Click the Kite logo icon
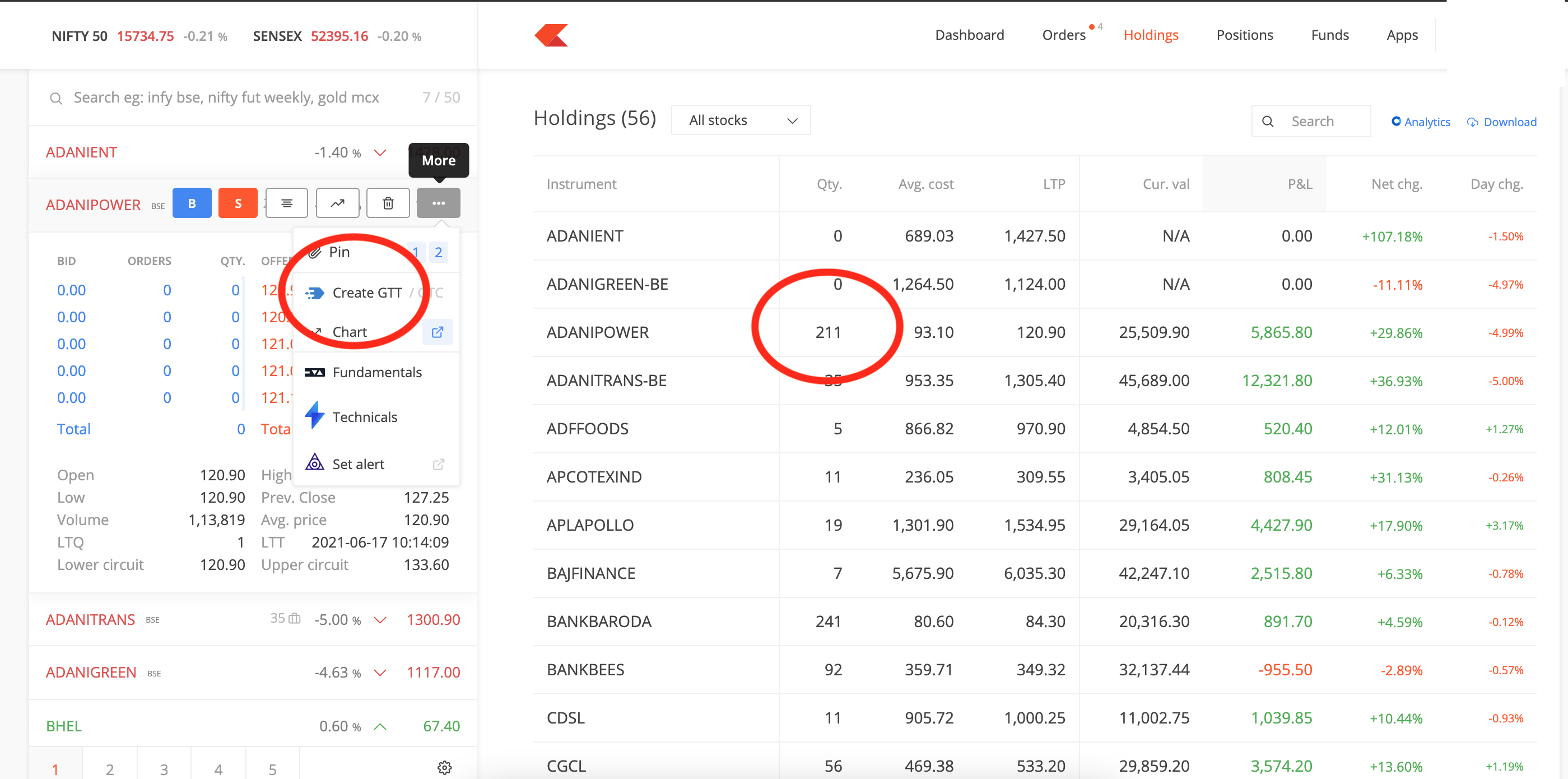1568x779 pixels. point(551,35)
